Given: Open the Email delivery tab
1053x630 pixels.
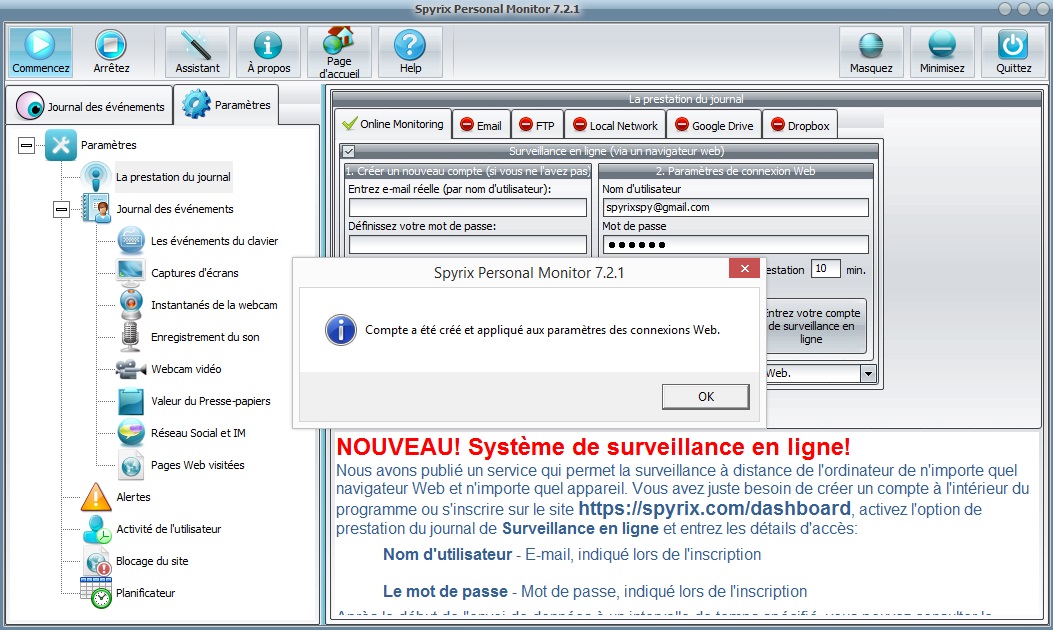Looking at the screenshot, I should click(x=482, y=125).
